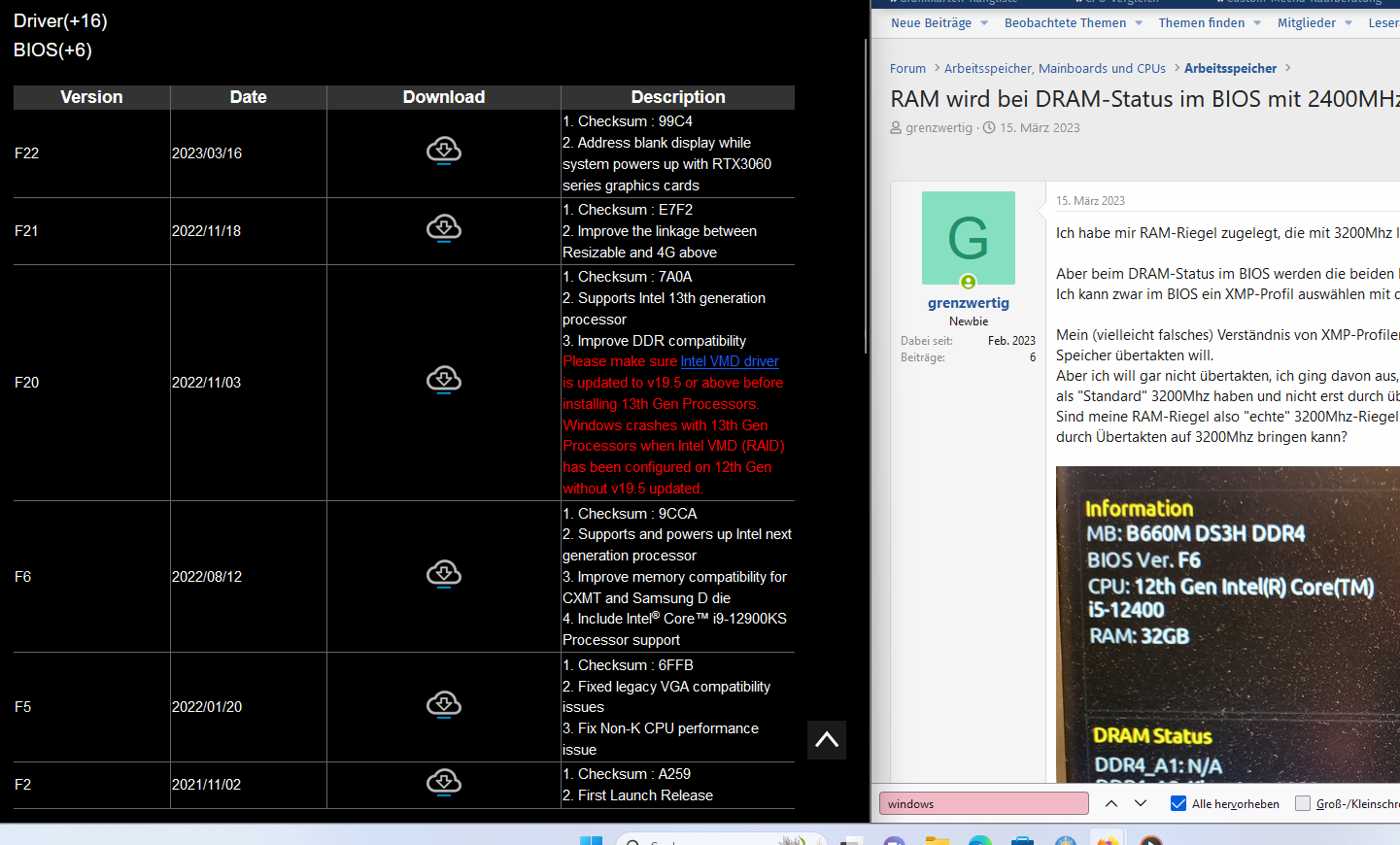Click the thread author name grenzwertig in header

[939, 128]
